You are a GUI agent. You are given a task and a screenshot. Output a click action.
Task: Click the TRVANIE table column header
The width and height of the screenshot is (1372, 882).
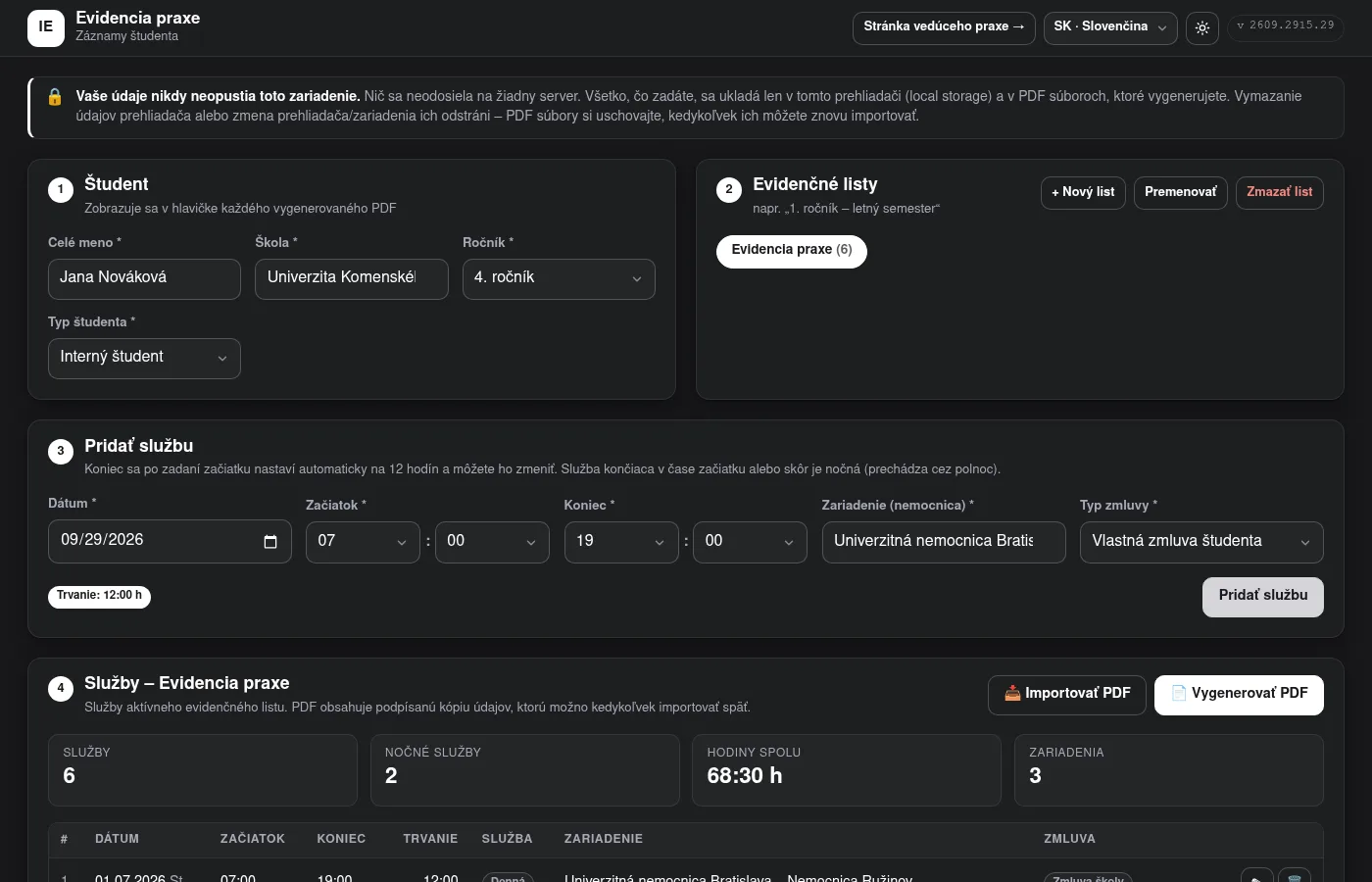click(x=430, y=839)
